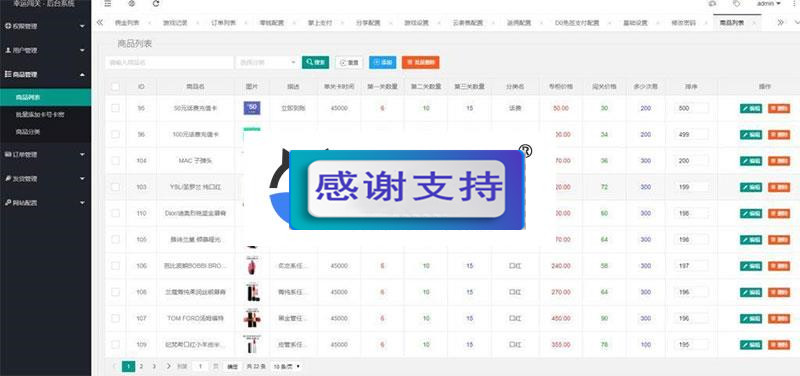Viewport: 800px width, 376px height.
Task: Click the tag icon beside admin
Action: coord(736,4)
